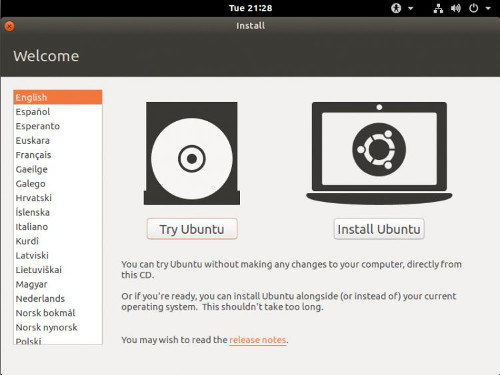500x375 pixels.
Task: Click the laptop with Ubuntu logo image
Action: (379, 153)
